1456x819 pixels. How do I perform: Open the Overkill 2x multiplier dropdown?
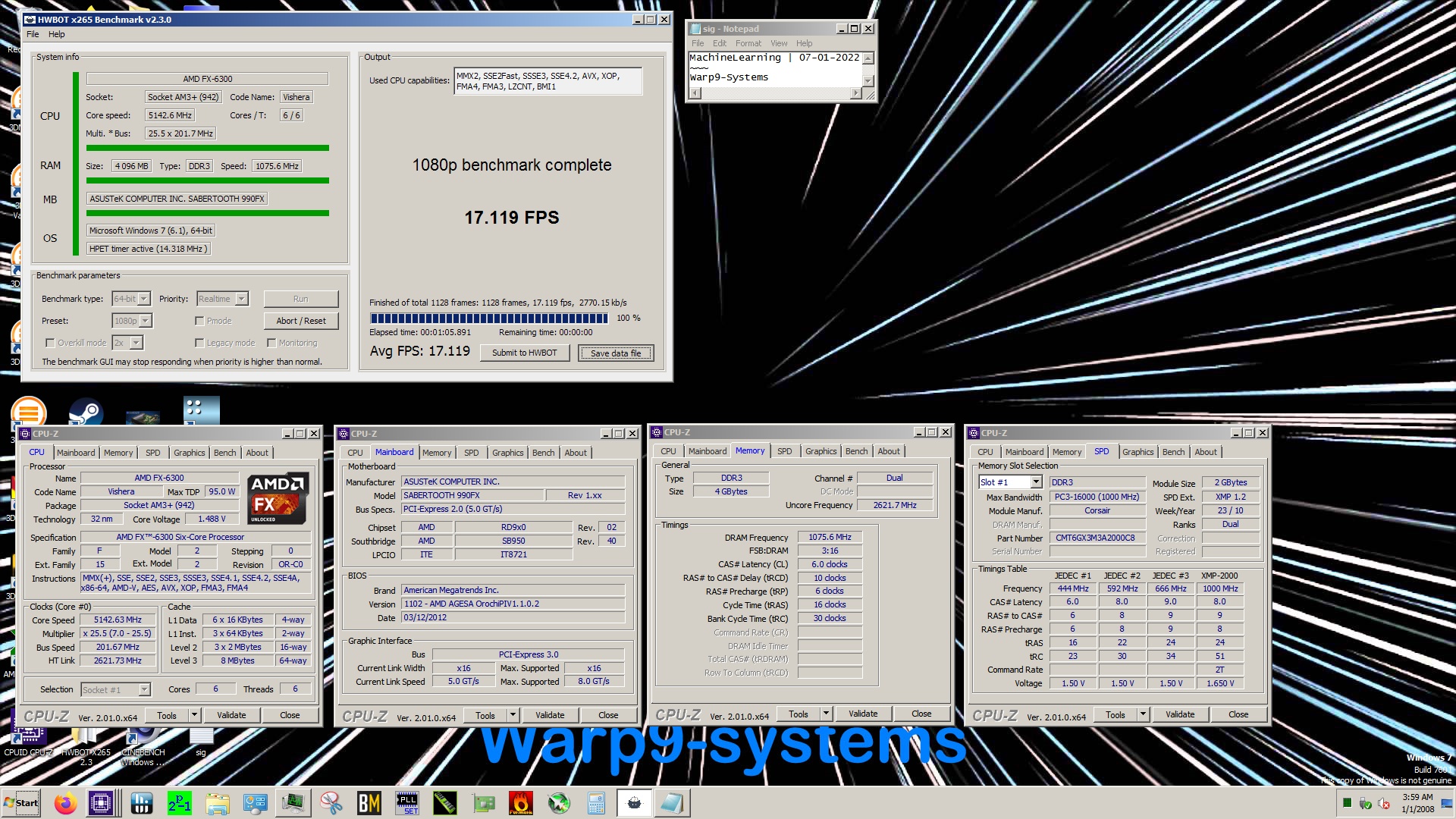[x=127, y=343]
